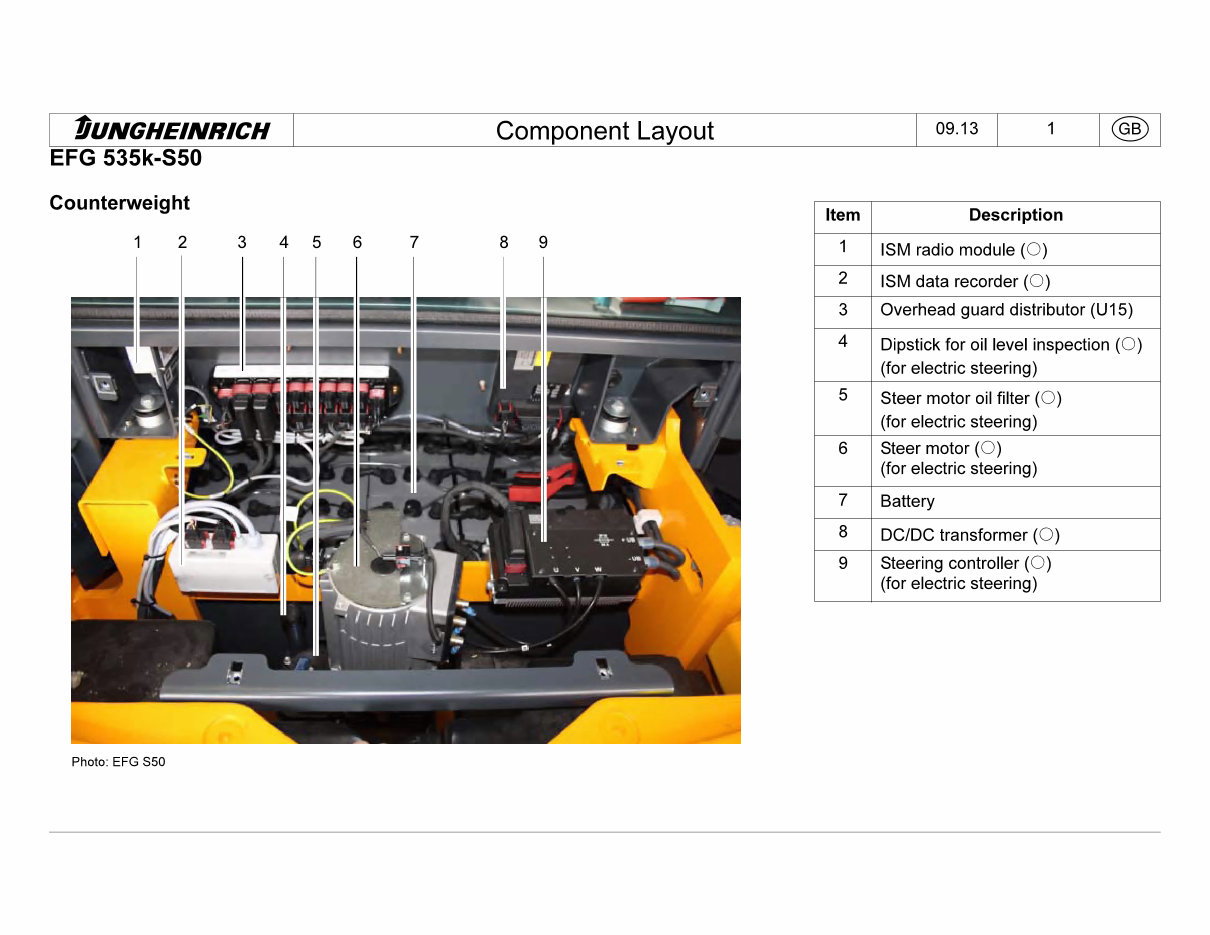The width and height of the screenshot is (1210, 935).
Task: Select the Counterweight section heading
Action: pyautogui.click(x=120, y=203)
